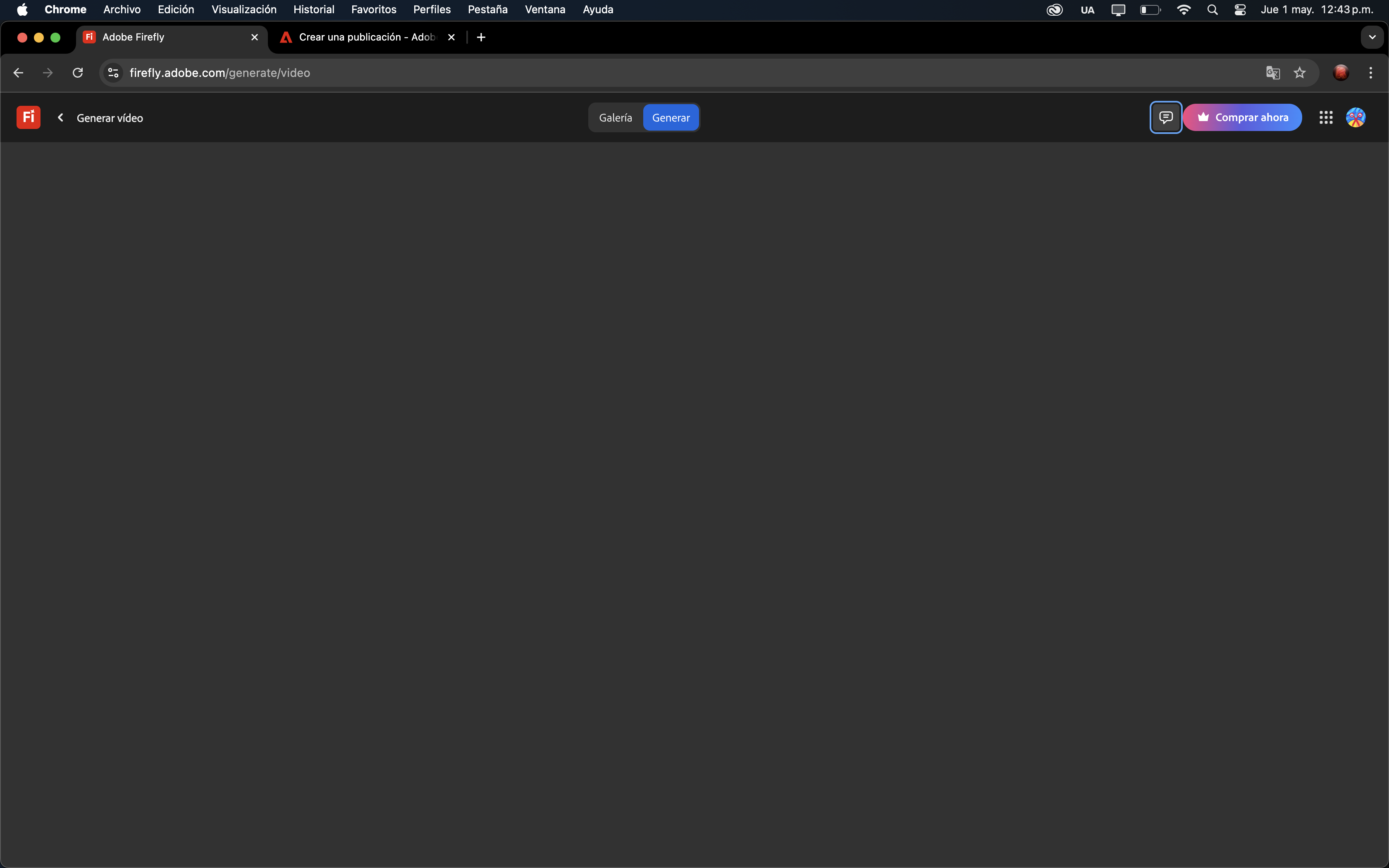Go back using Generar vídeo chevron
The image size is (1389, 868).
(x=60, y=117)
